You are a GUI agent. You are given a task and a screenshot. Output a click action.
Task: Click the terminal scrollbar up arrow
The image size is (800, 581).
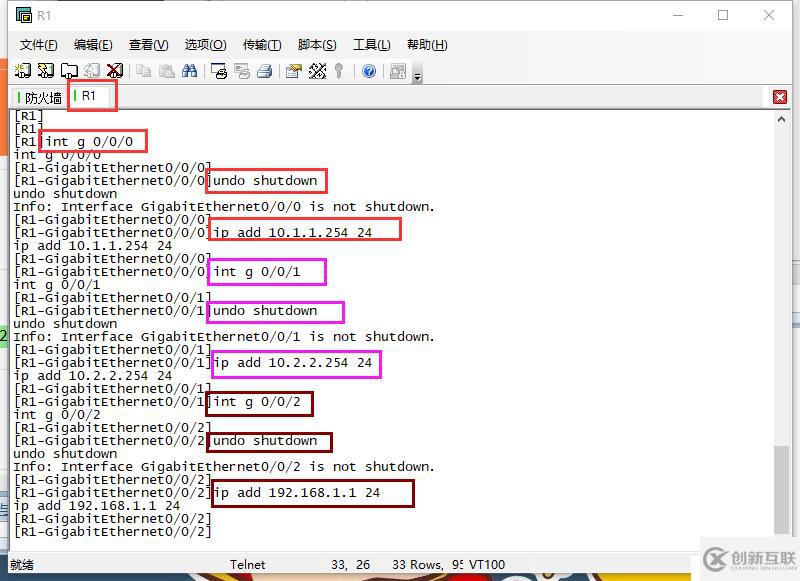click(x=781, y=119)
